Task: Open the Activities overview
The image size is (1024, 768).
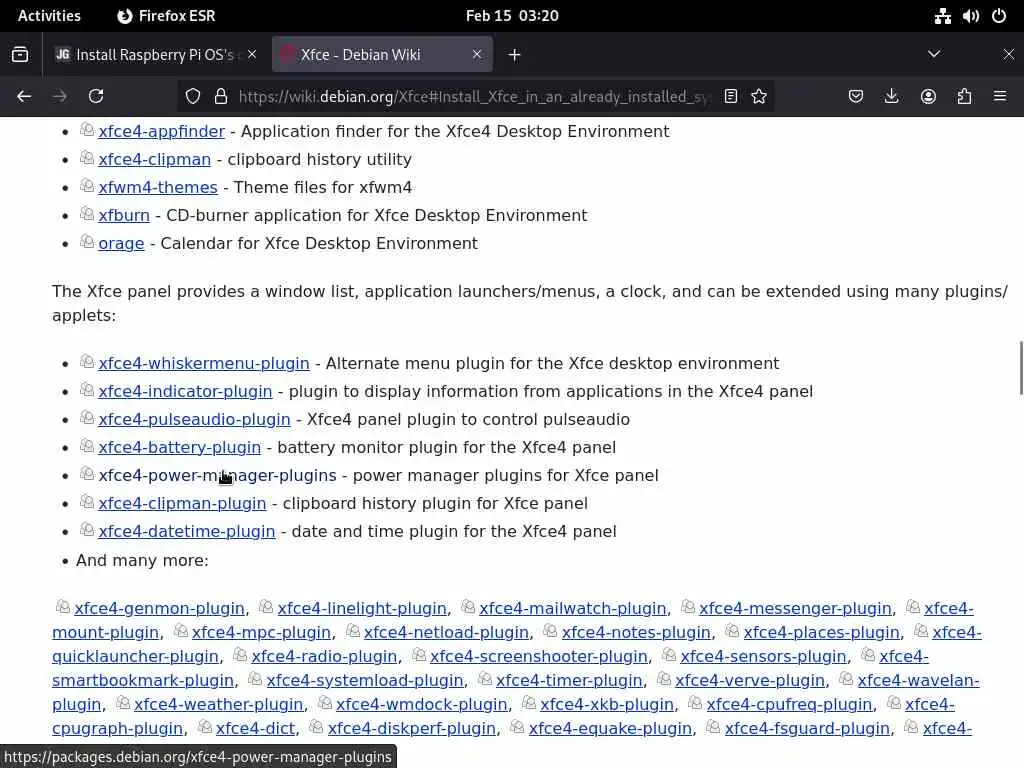Action: pos(49,16)
